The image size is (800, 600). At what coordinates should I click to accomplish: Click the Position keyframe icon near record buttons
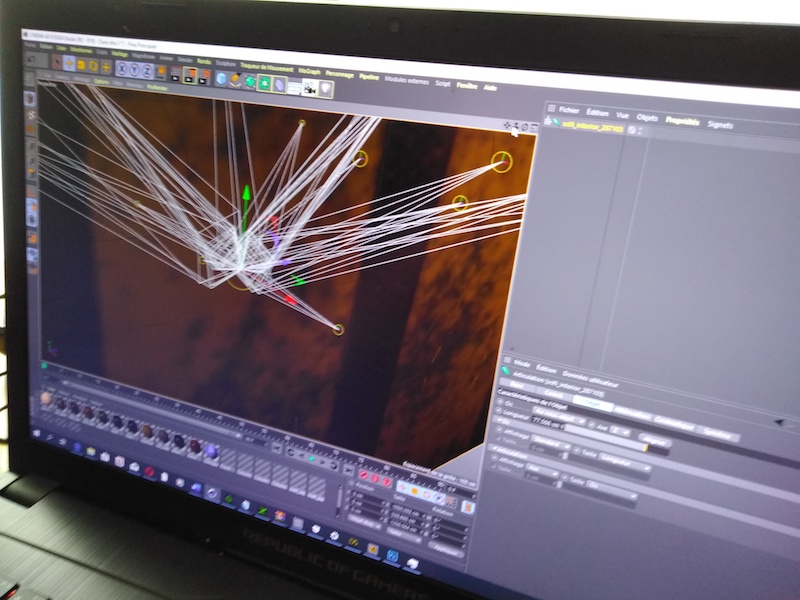coord(403,488)
